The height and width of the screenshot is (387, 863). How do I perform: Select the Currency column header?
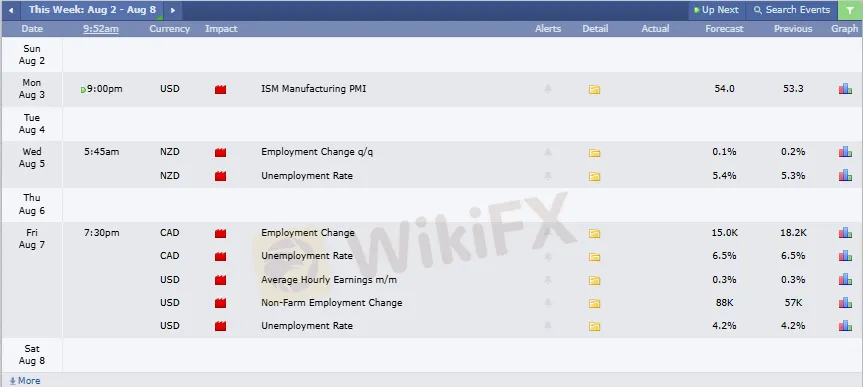pos(170,29)
